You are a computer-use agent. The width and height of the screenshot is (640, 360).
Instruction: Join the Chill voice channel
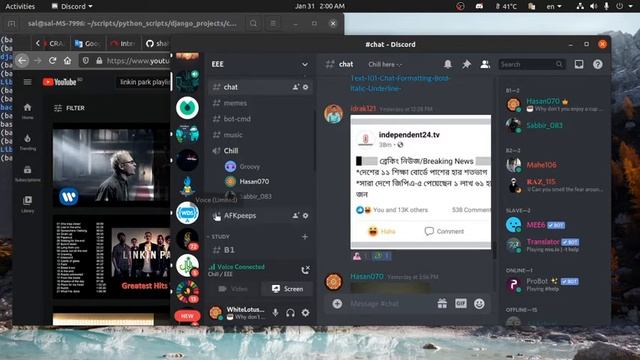(231, 151)
